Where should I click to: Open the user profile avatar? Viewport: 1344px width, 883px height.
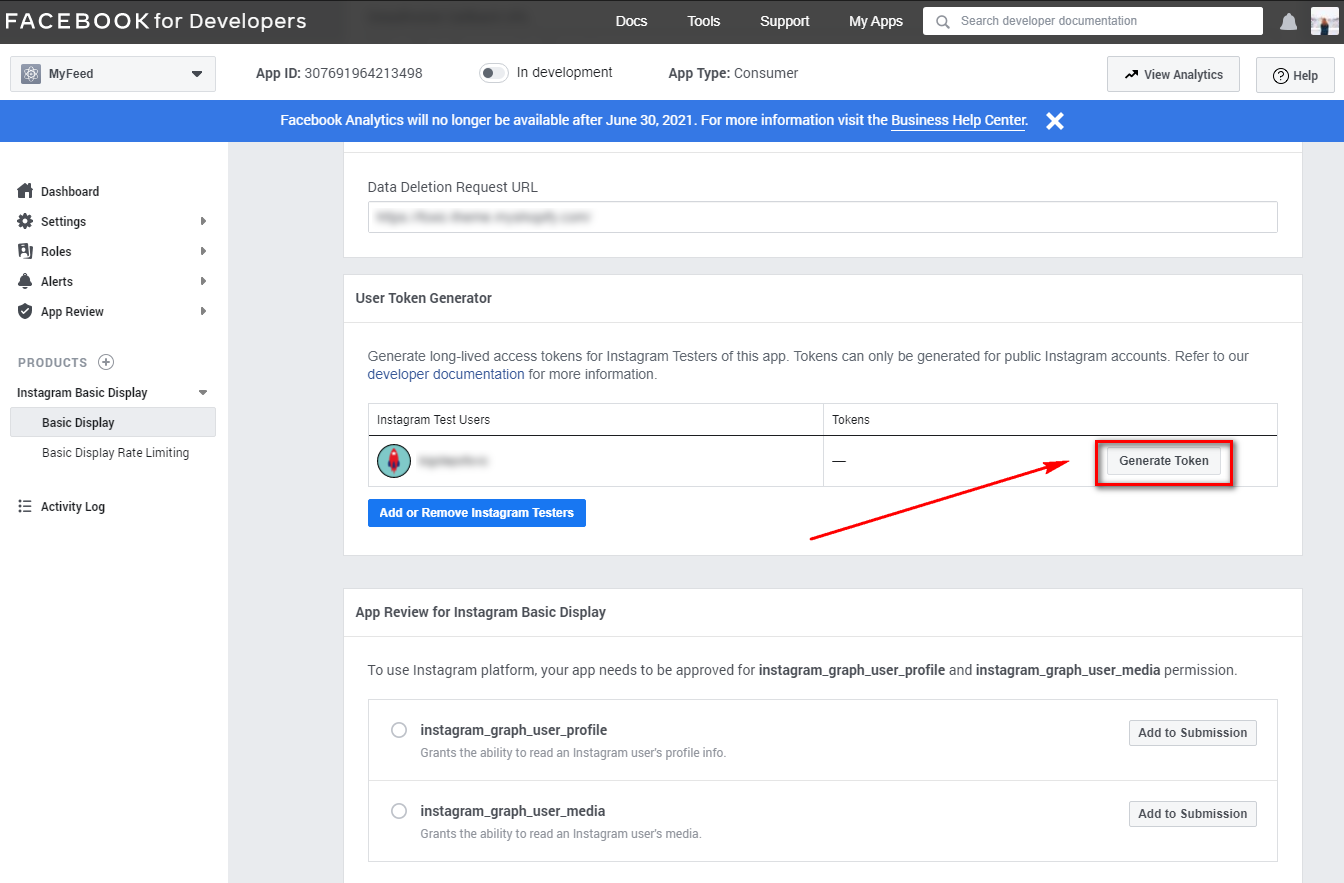1324,21
